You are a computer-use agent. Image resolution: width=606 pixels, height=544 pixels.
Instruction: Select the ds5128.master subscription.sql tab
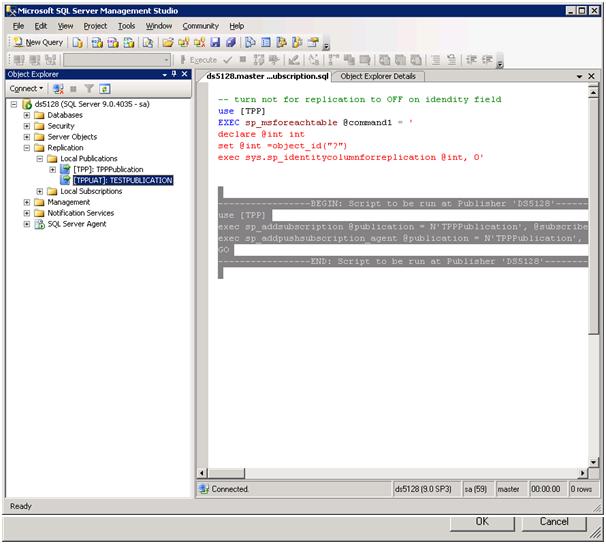[267, 76]
